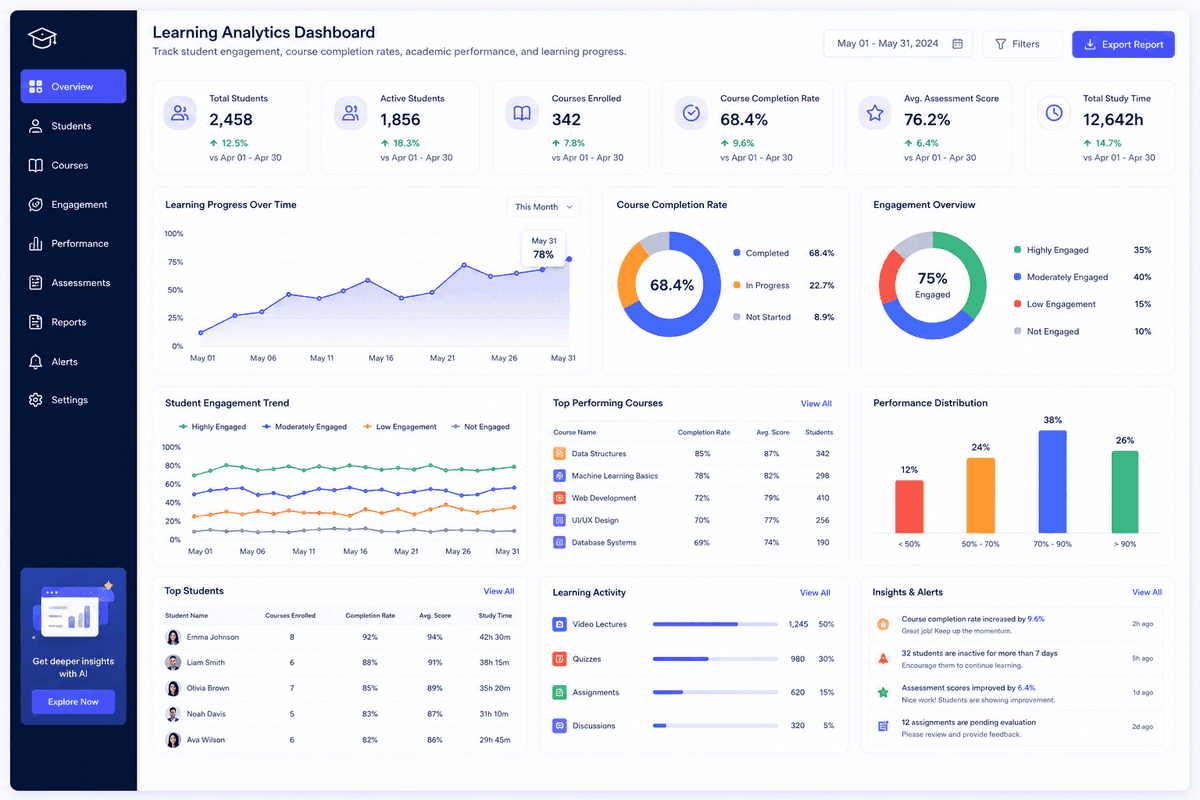Click the Courses Enrolled book icon
The height and width of the screenshot is (800, 1200).
click(521, 113)
